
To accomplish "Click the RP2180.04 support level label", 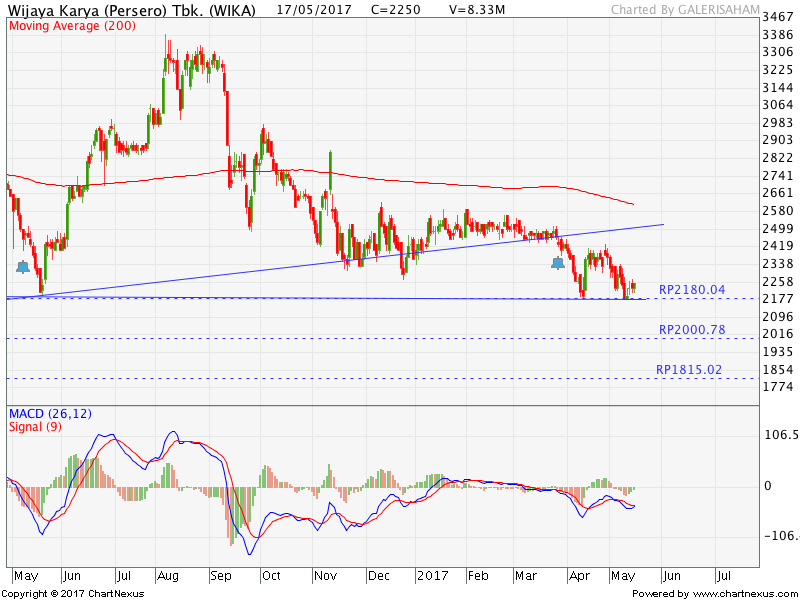I will (692, 289).
